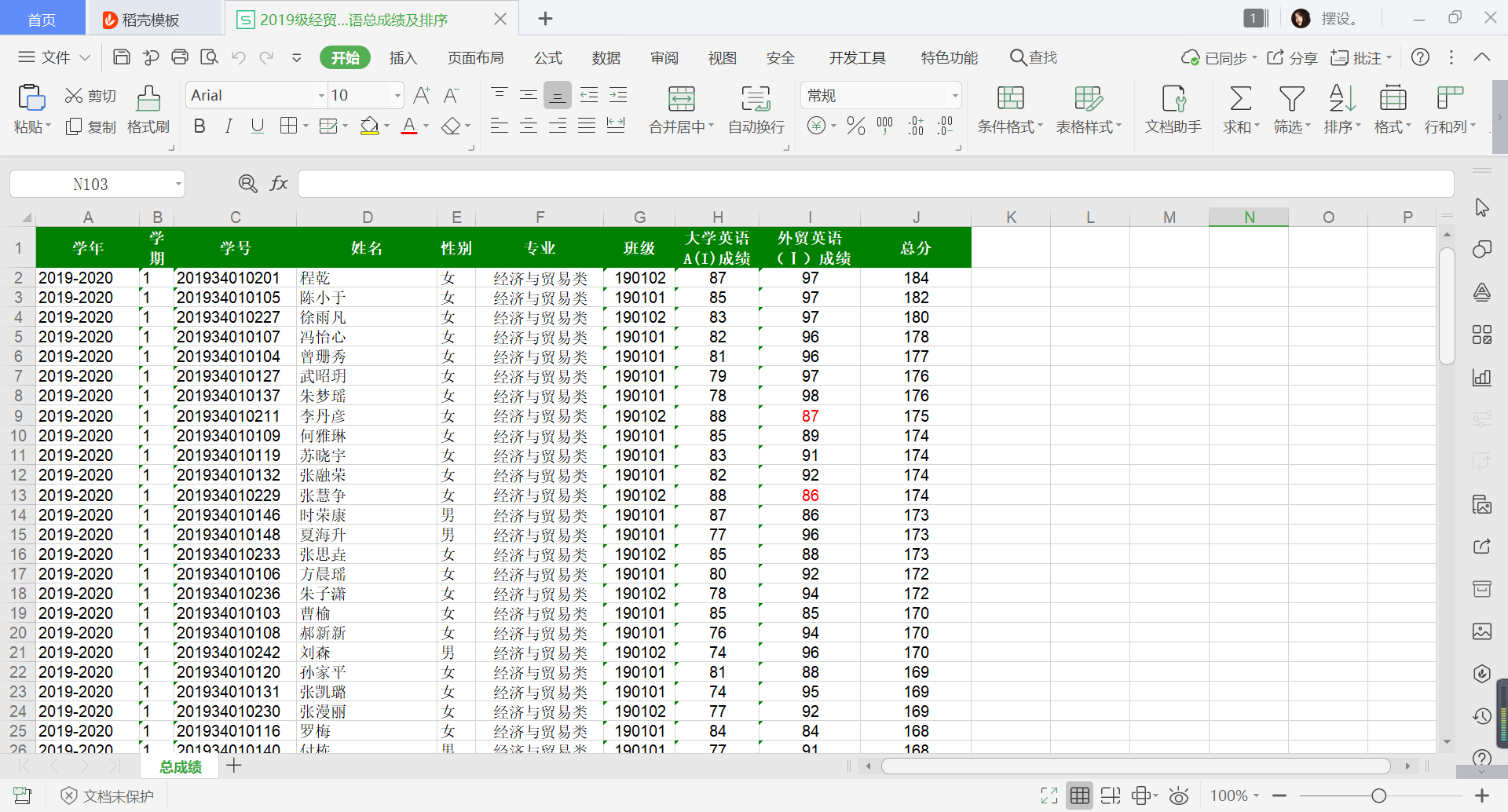Click the Paste clipboard icon

(31, 97)
